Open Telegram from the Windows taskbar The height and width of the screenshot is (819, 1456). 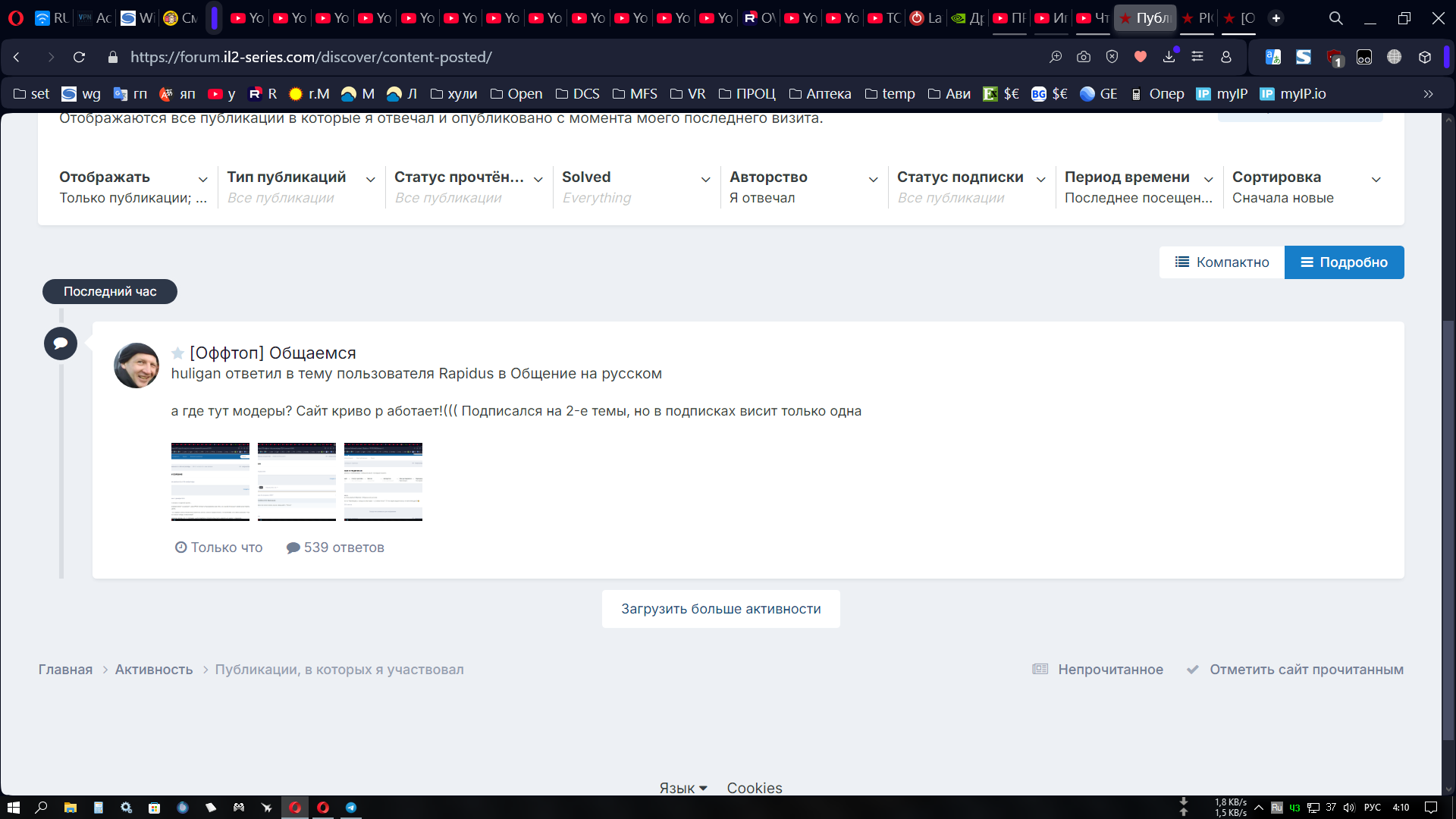coord(351,808)
